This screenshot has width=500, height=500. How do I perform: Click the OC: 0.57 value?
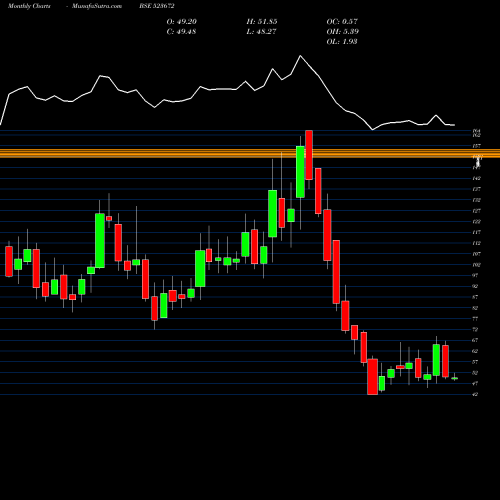click(x=342, y=22)
